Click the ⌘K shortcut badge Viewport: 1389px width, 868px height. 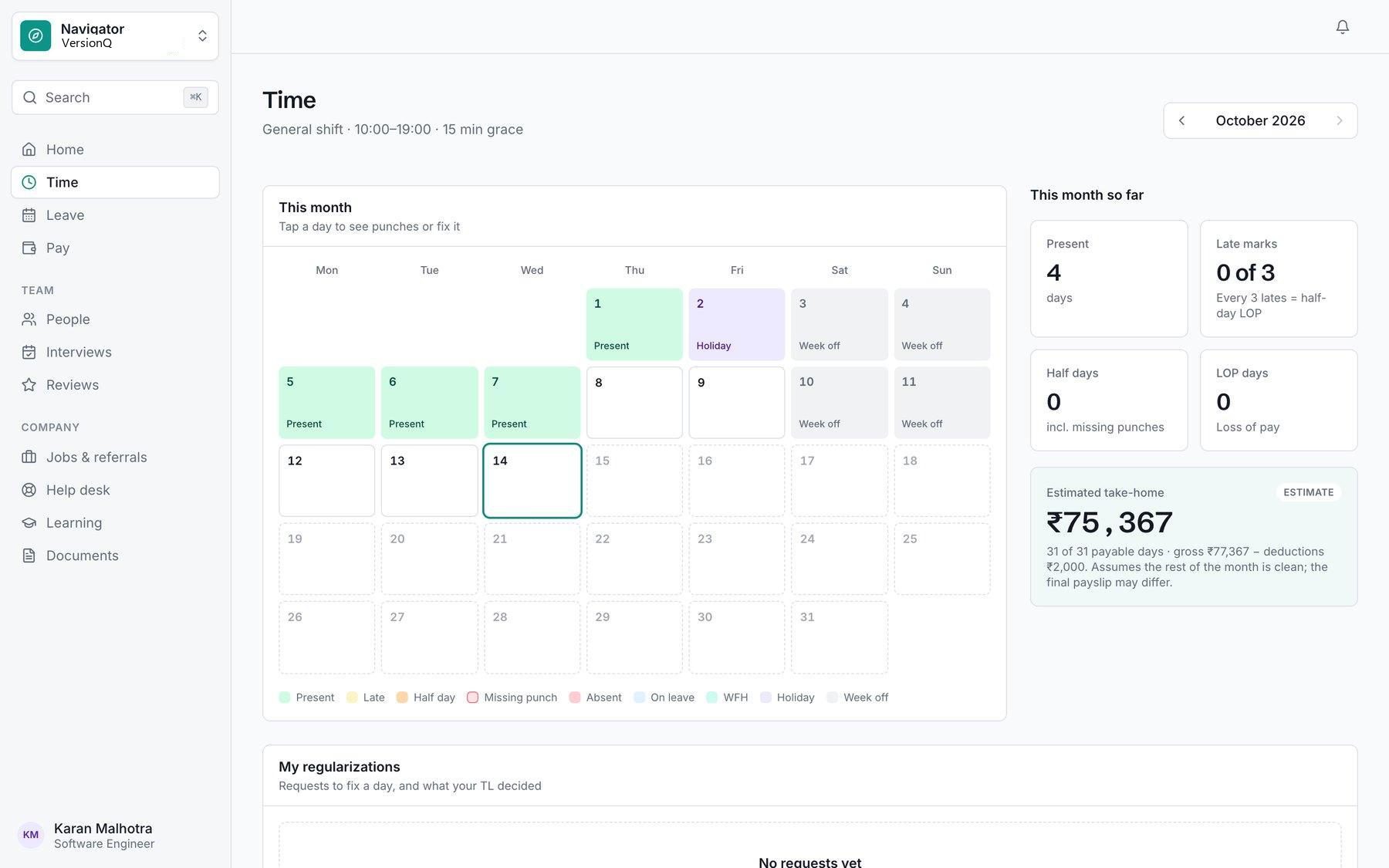click(x=196, y=97)
